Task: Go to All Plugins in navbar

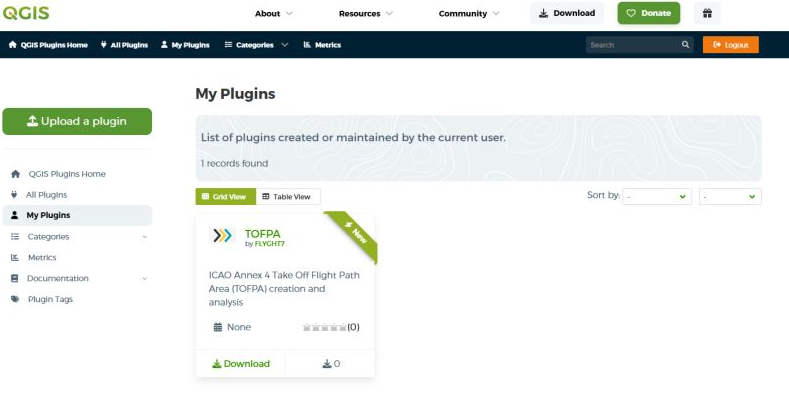Action: tap(124, 45)
